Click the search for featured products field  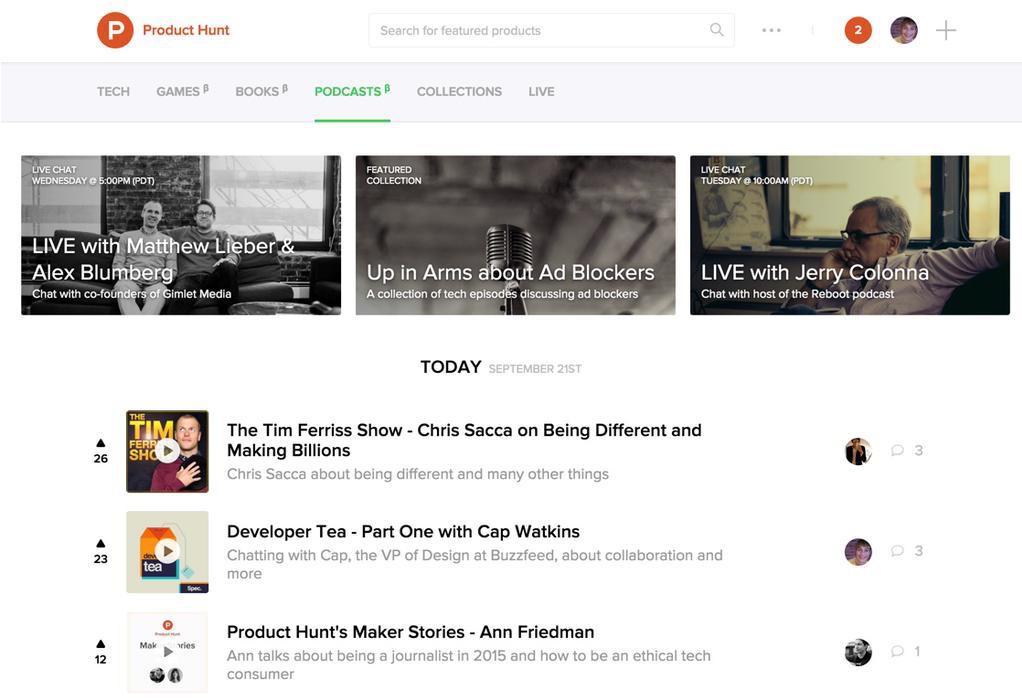(x=540, y=30)
